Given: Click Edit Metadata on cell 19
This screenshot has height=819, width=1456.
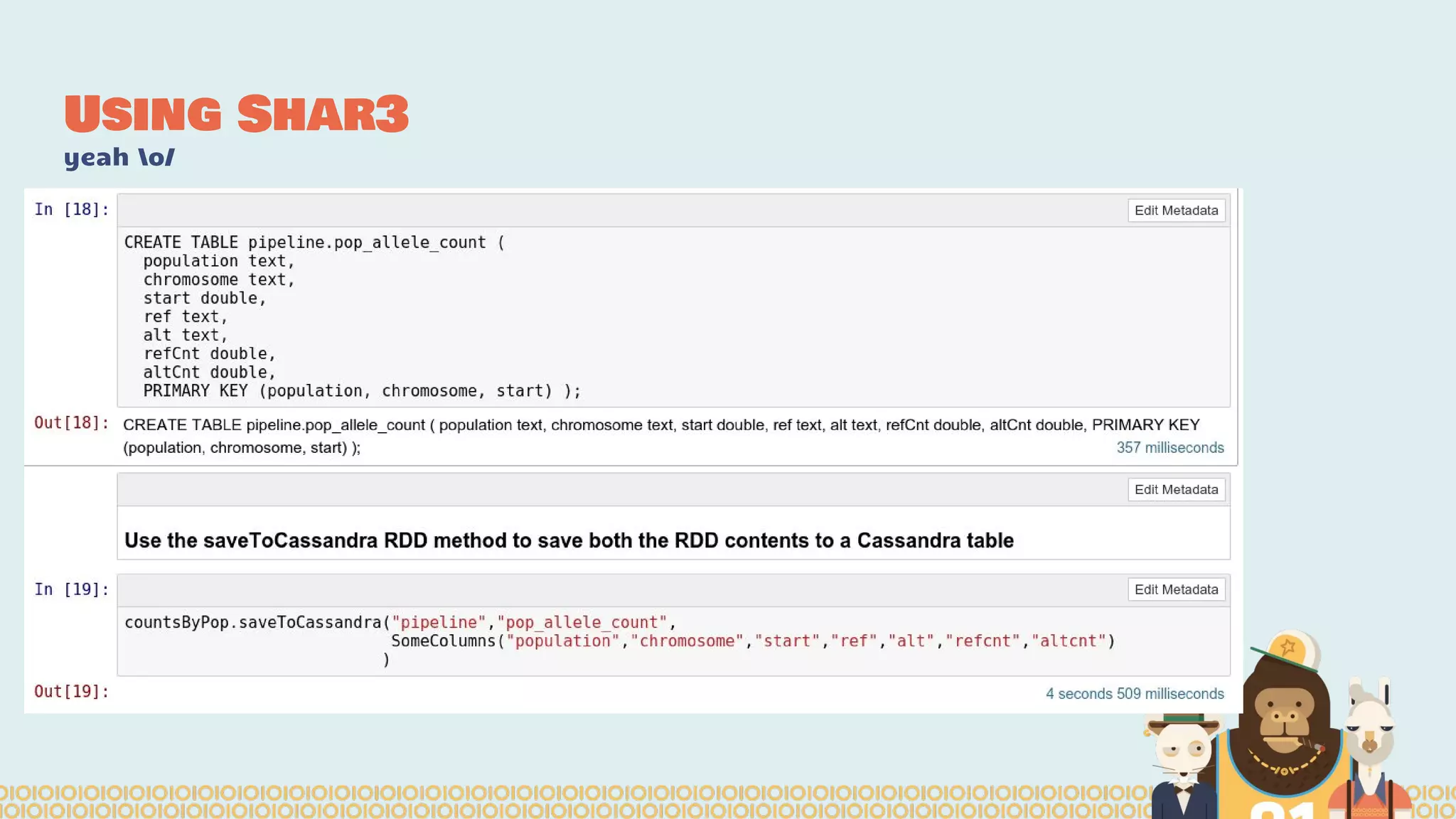Looking at the screenshot, I should [x=1176, y=589].
